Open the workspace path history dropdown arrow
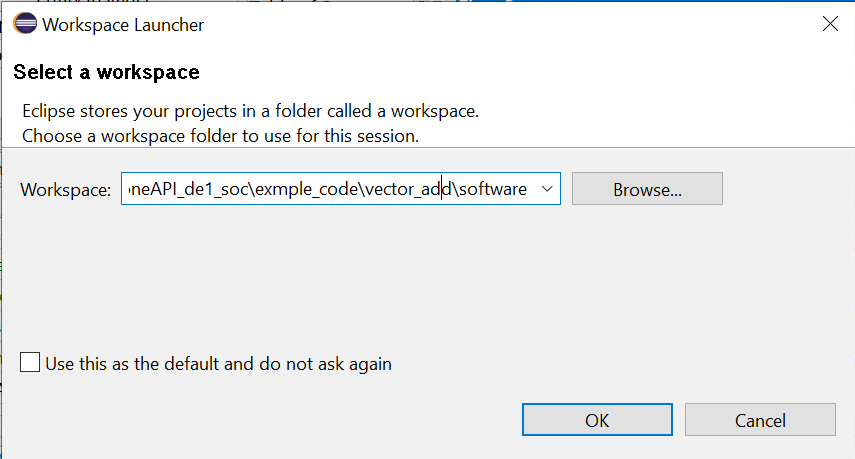 click(x=547, y=189)
